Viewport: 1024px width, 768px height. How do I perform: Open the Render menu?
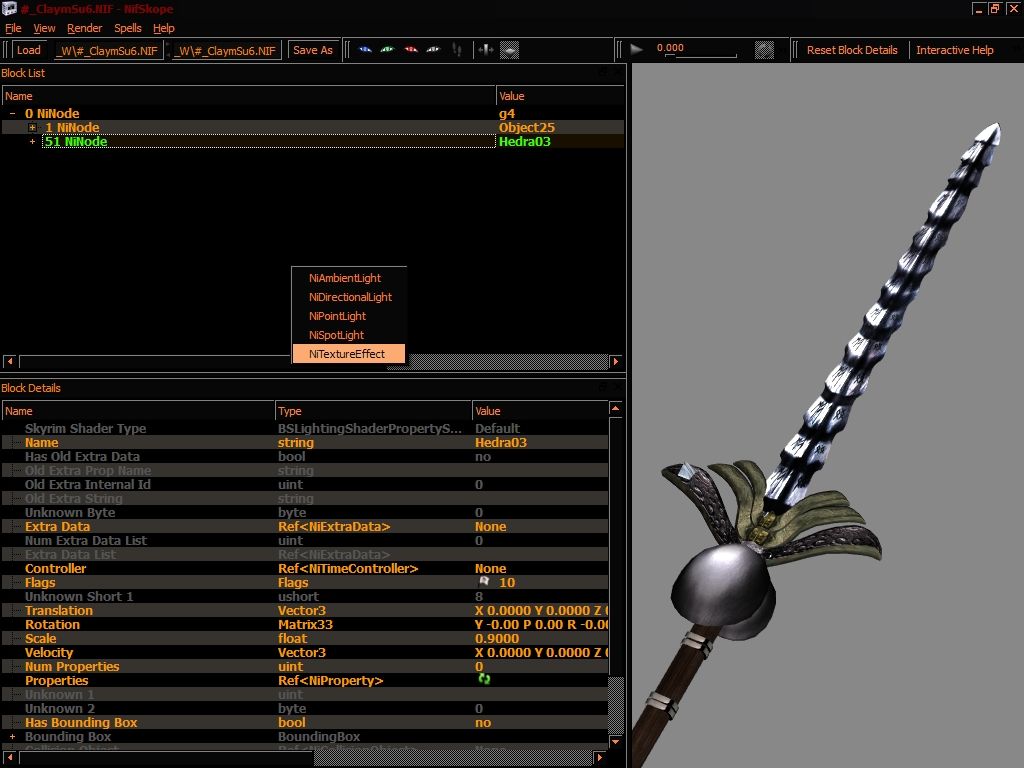85,28
